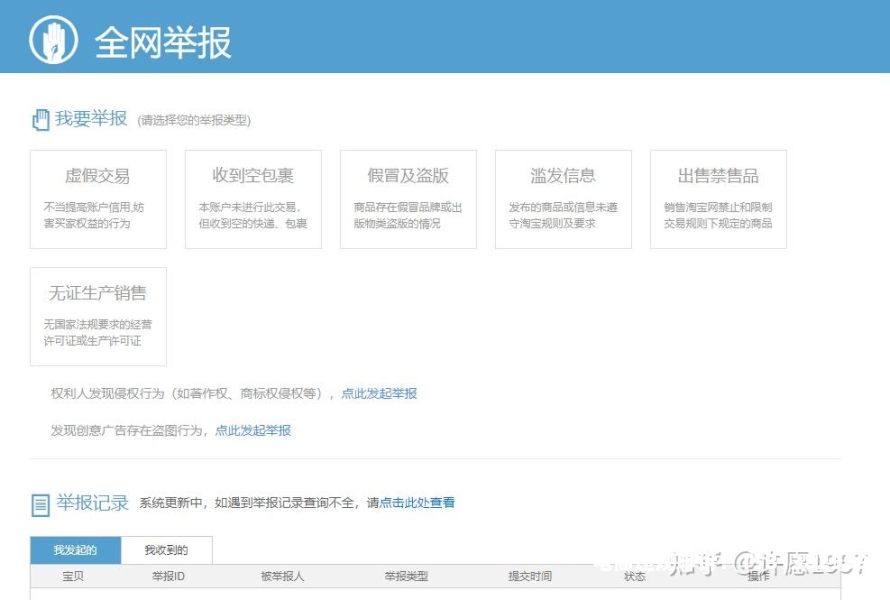This screenshot has width=890, height=600.
Task: Click 点此发起举报 link for creative ad theft
Action: coord(253,431)
